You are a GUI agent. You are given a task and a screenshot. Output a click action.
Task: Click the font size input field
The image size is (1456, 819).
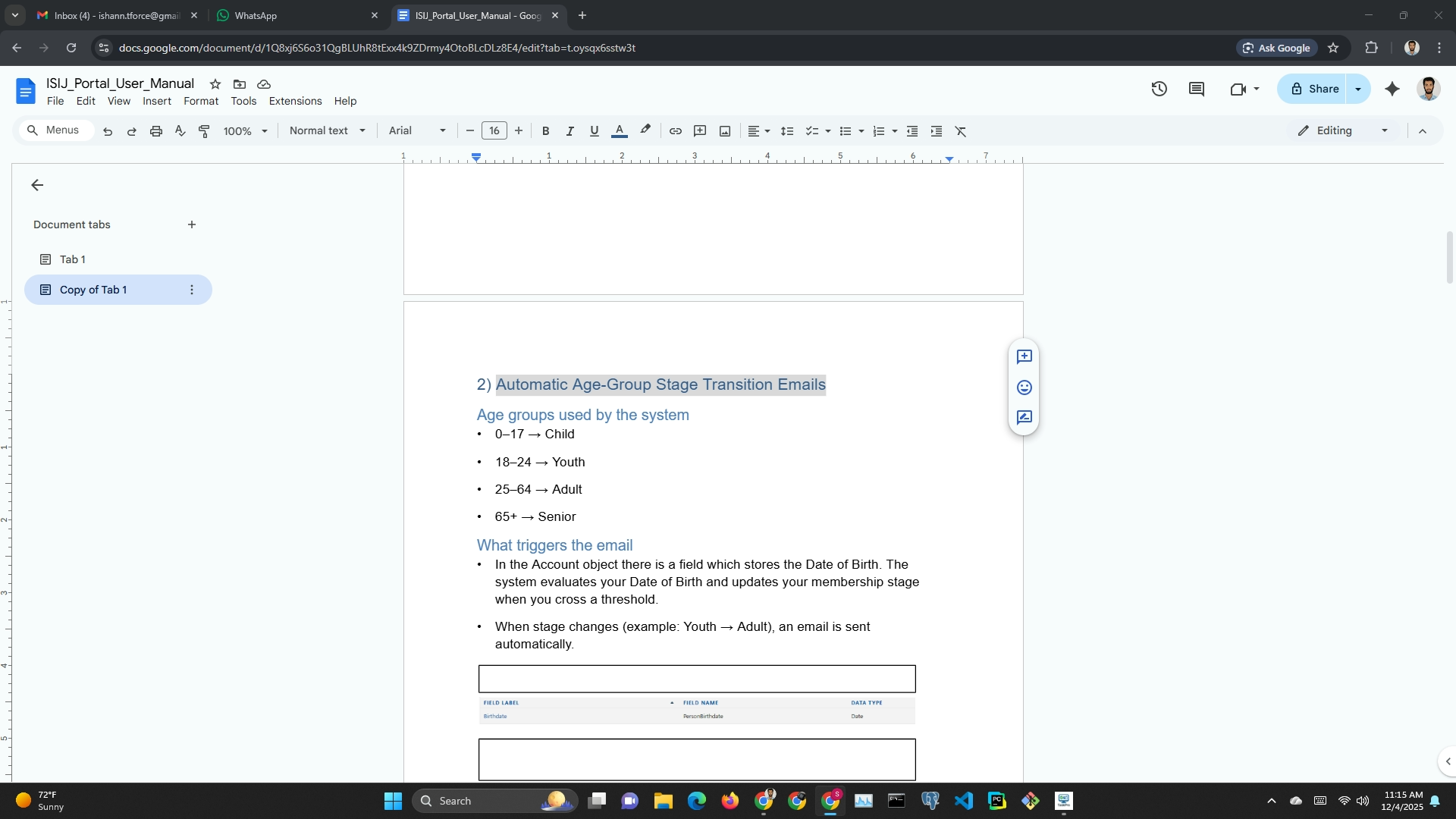pyautogui.click(x=494, y=130)
